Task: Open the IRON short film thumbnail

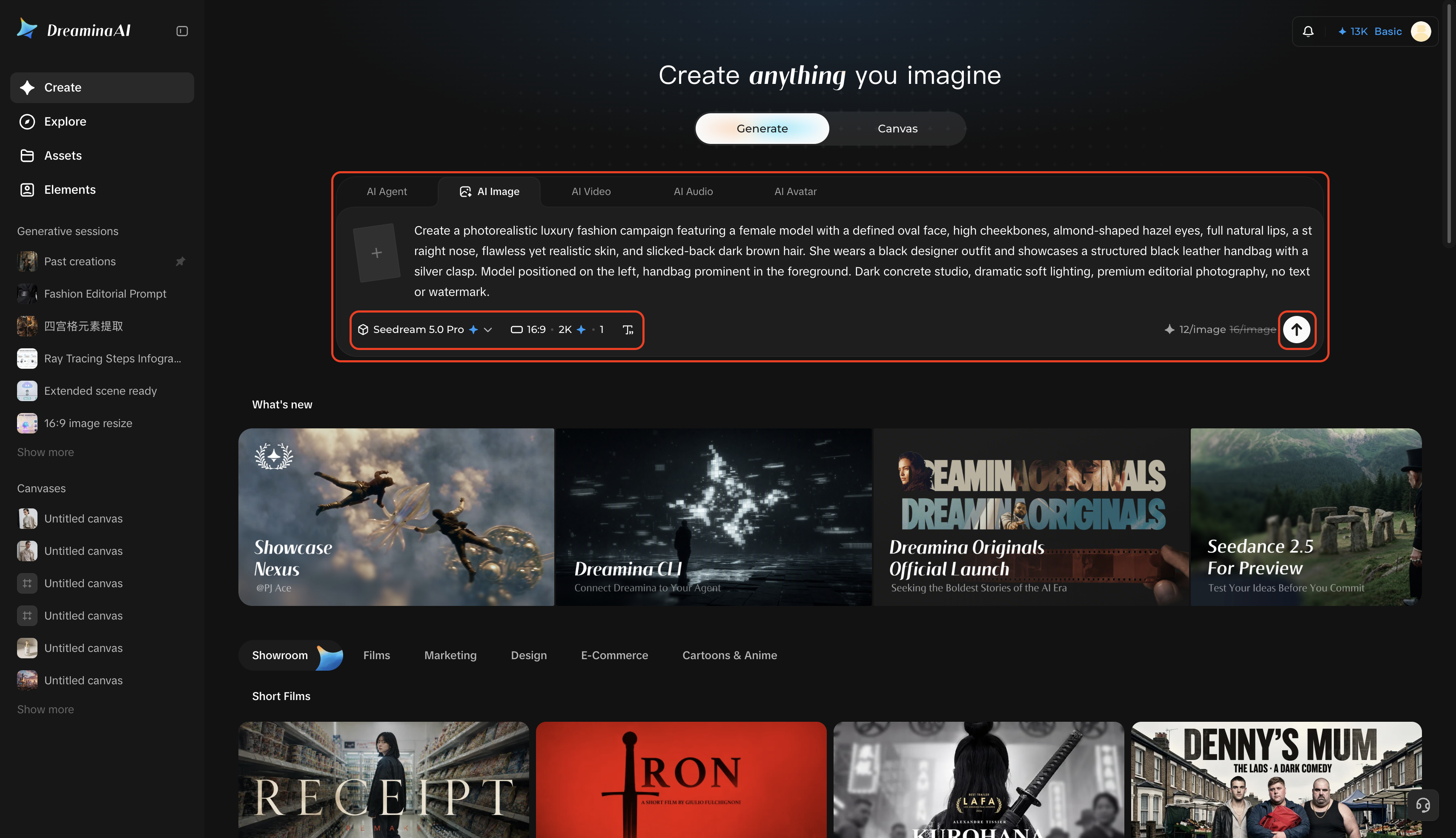Action: (681, 780)
